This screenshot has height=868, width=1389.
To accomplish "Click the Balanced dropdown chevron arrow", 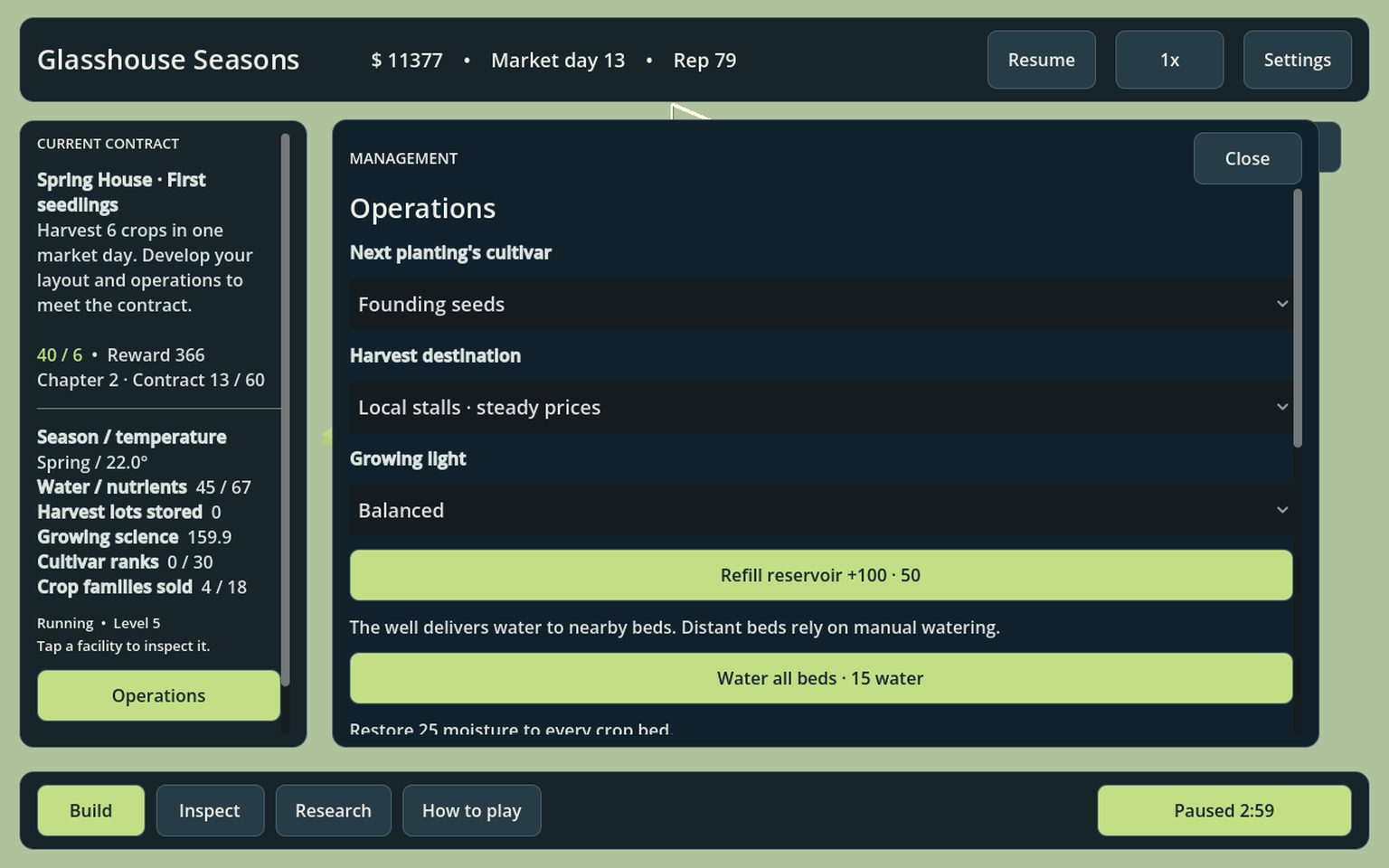I will tap(1281, 510).
